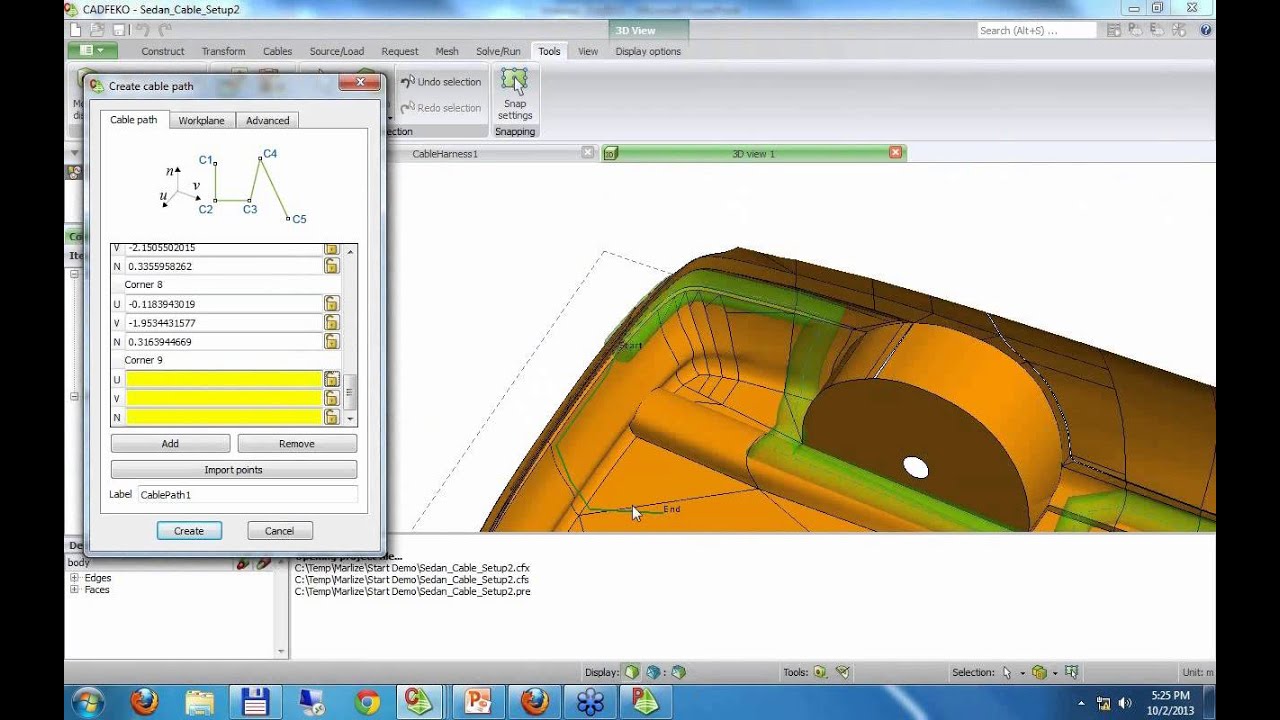Open the green application menu dropdown
Image resolution: width=1280 pixels, height=720 pixels.
click(x=93, y=50)
